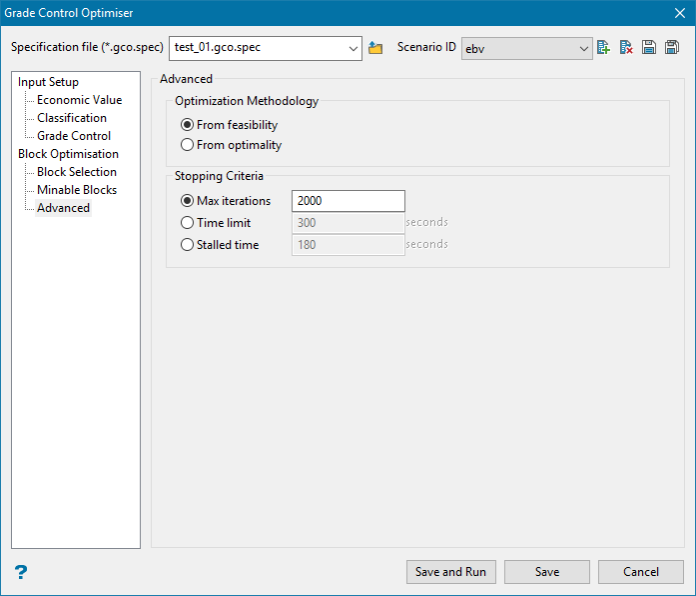Image resolution: width=696 pixels, height=596 pixels.
Task: Click the browse folder icon for the specification file
Action: tap(376, 47)
